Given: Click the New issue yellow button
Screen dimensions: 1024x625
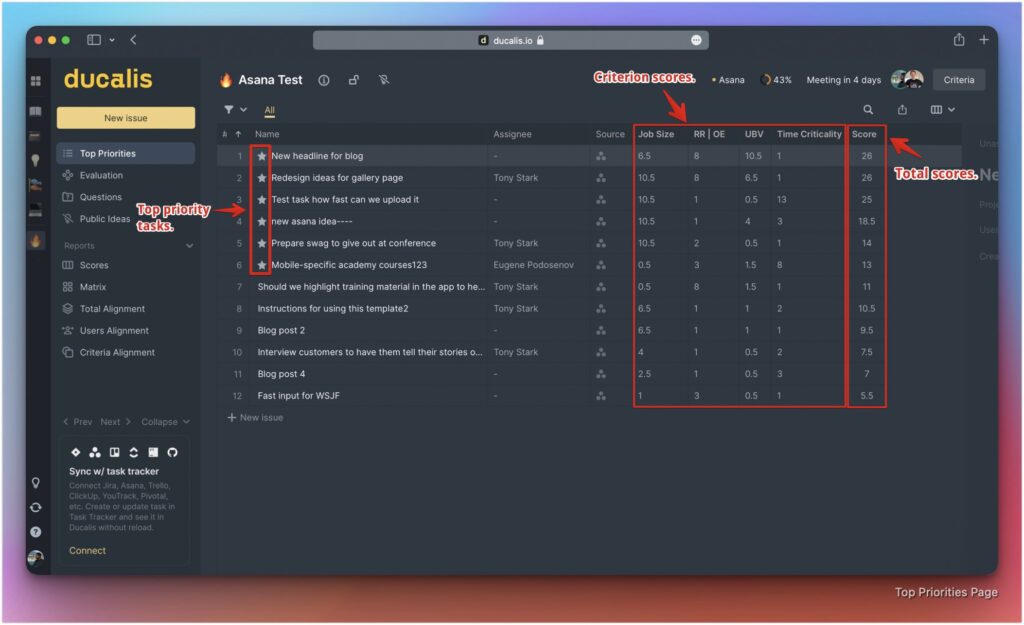Looking at the screenshot, I should point(125,118).
